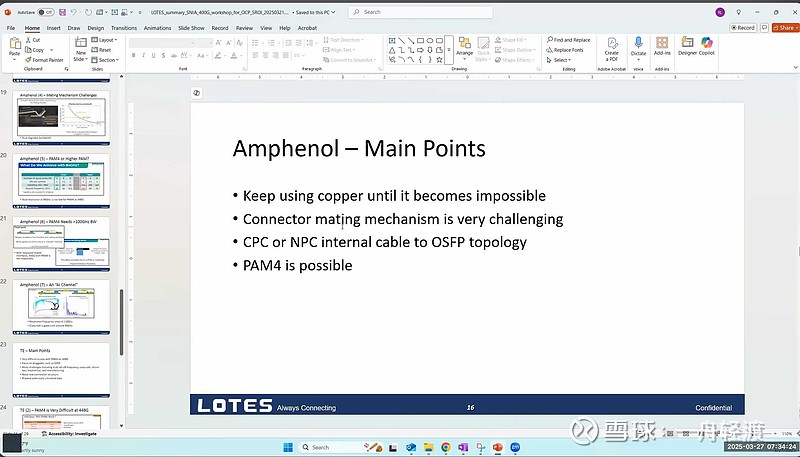Screen dimensions: 800x457
Task: Select slide 20 thumbnail PAM4 or Higher PAM
Action: [x=61, y=181]
